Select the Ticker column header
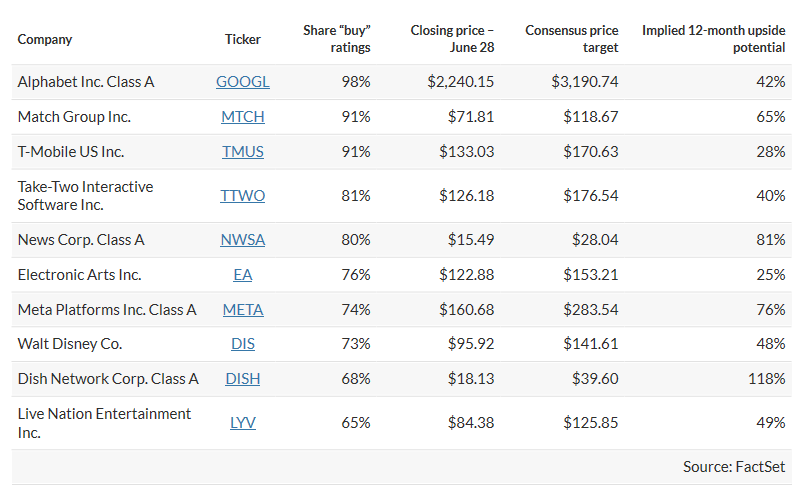The height and width of the screenshot is (496, 804). [243, 40]
